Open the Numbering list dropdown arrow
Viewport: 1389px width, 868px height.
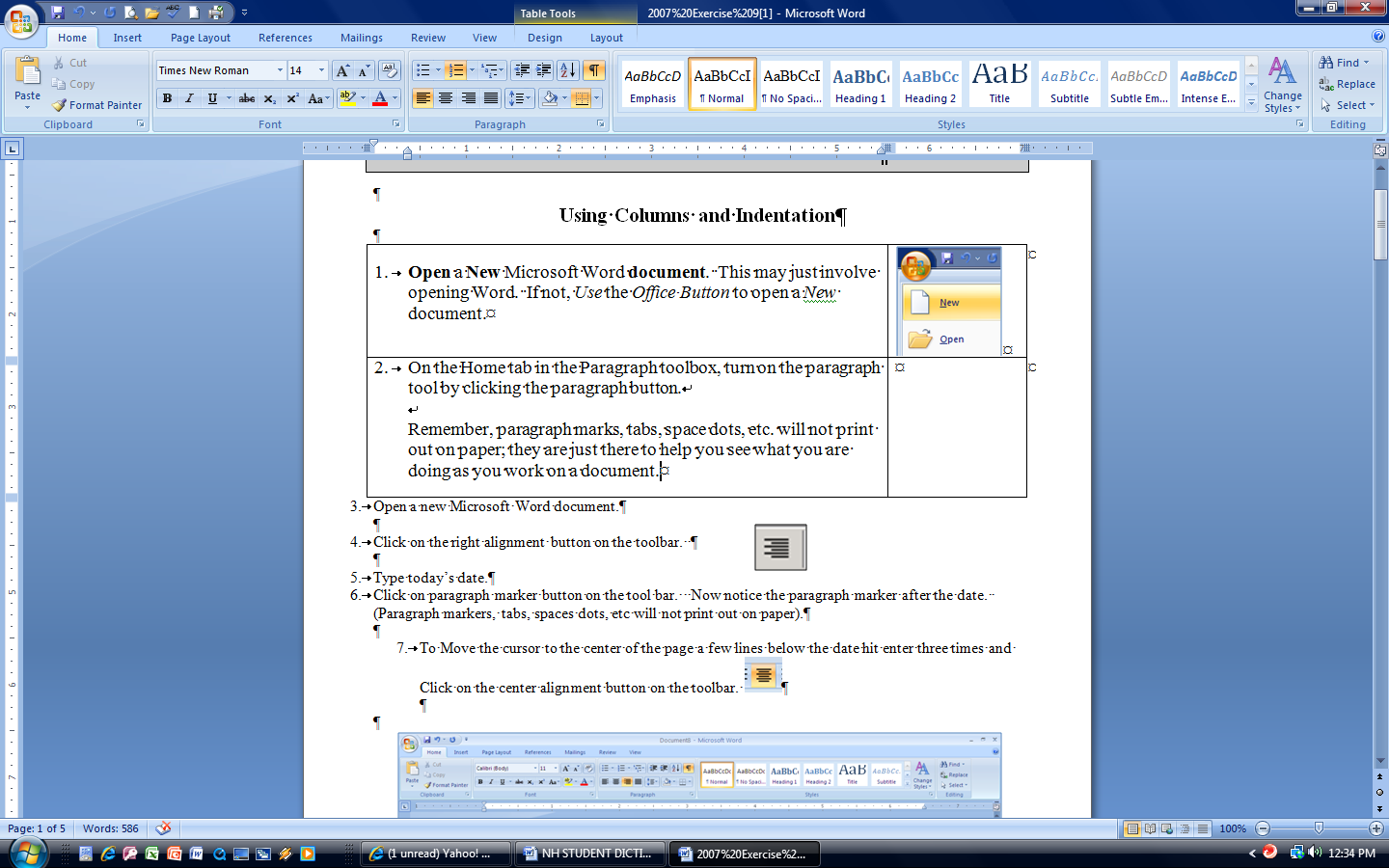tap(472, 70)
